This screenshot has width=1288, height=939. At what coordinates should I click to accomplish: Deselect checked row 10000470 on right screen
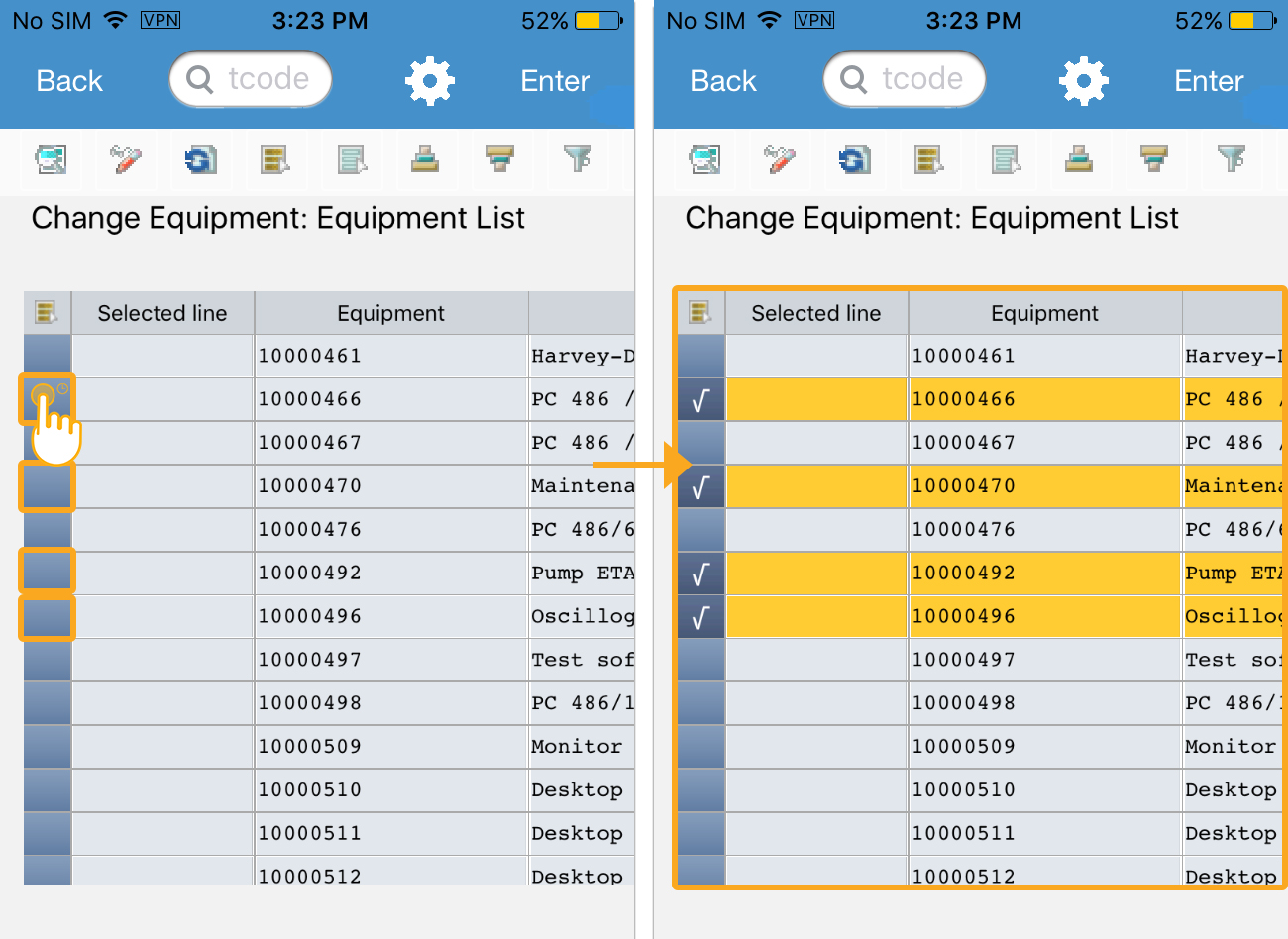[700, 486]
